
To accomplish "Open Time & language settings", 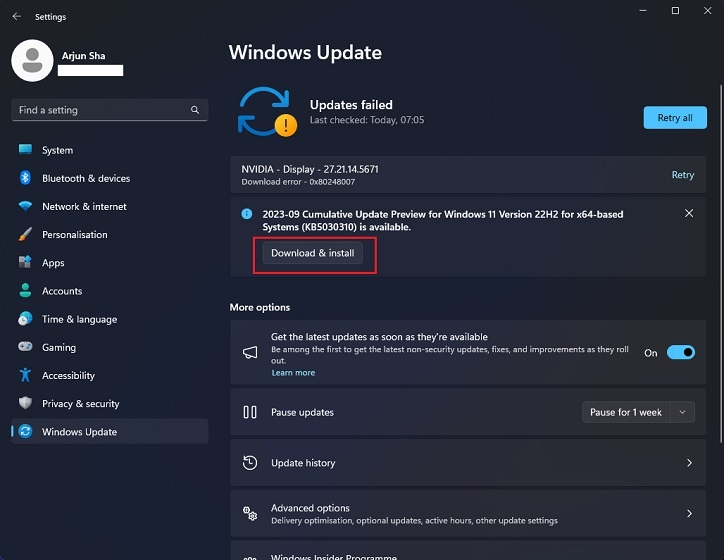I will coord(110,319).
